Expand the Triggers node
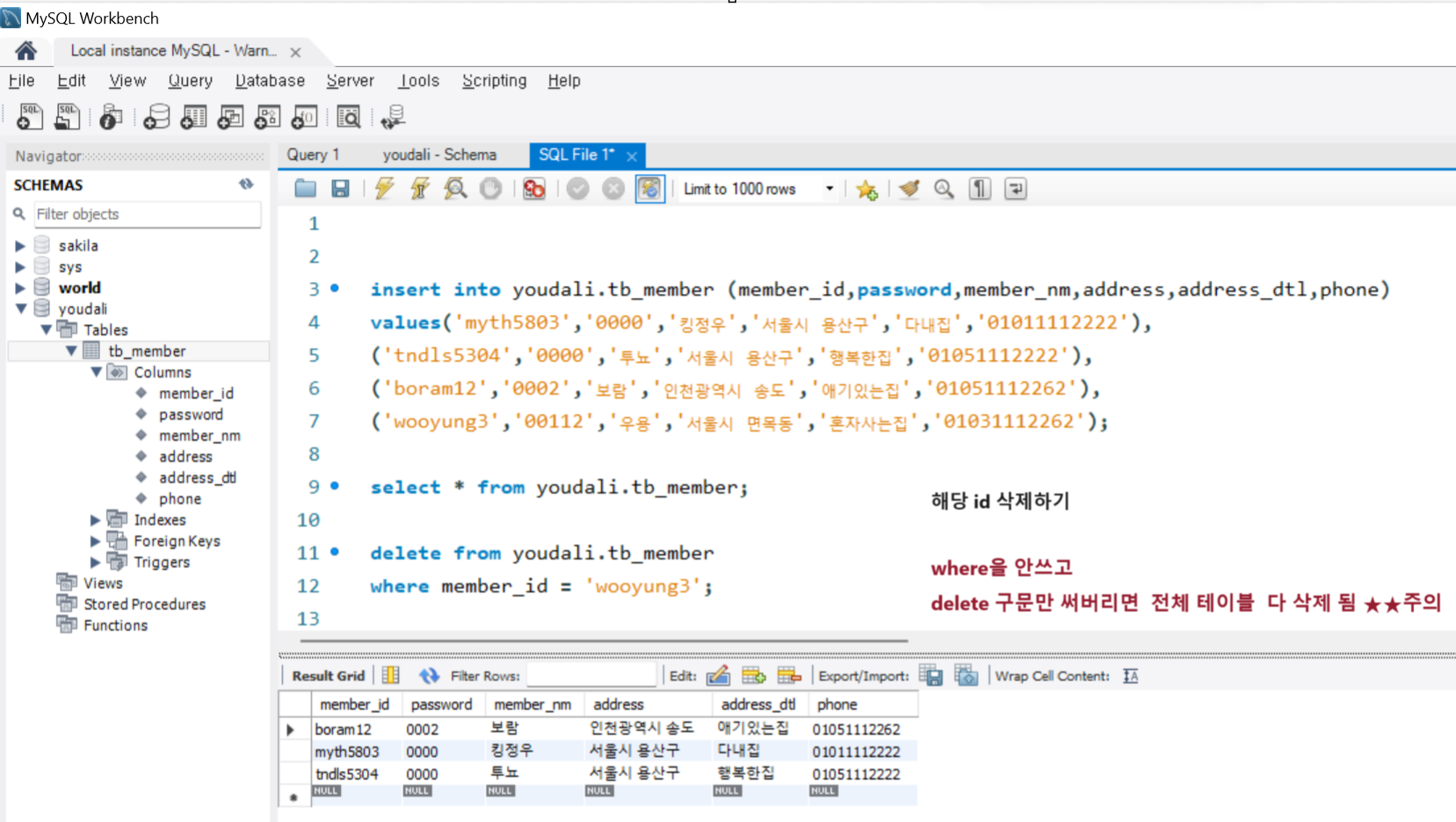The height and width of the screenshot is (822, 1456). coord(95,562)
